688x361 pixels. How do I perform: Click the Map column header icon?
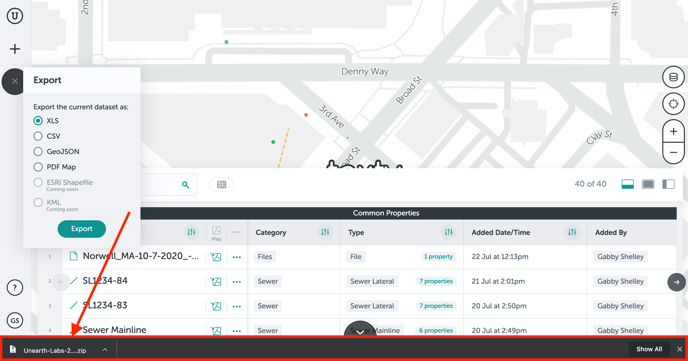[x=216, y=233]
